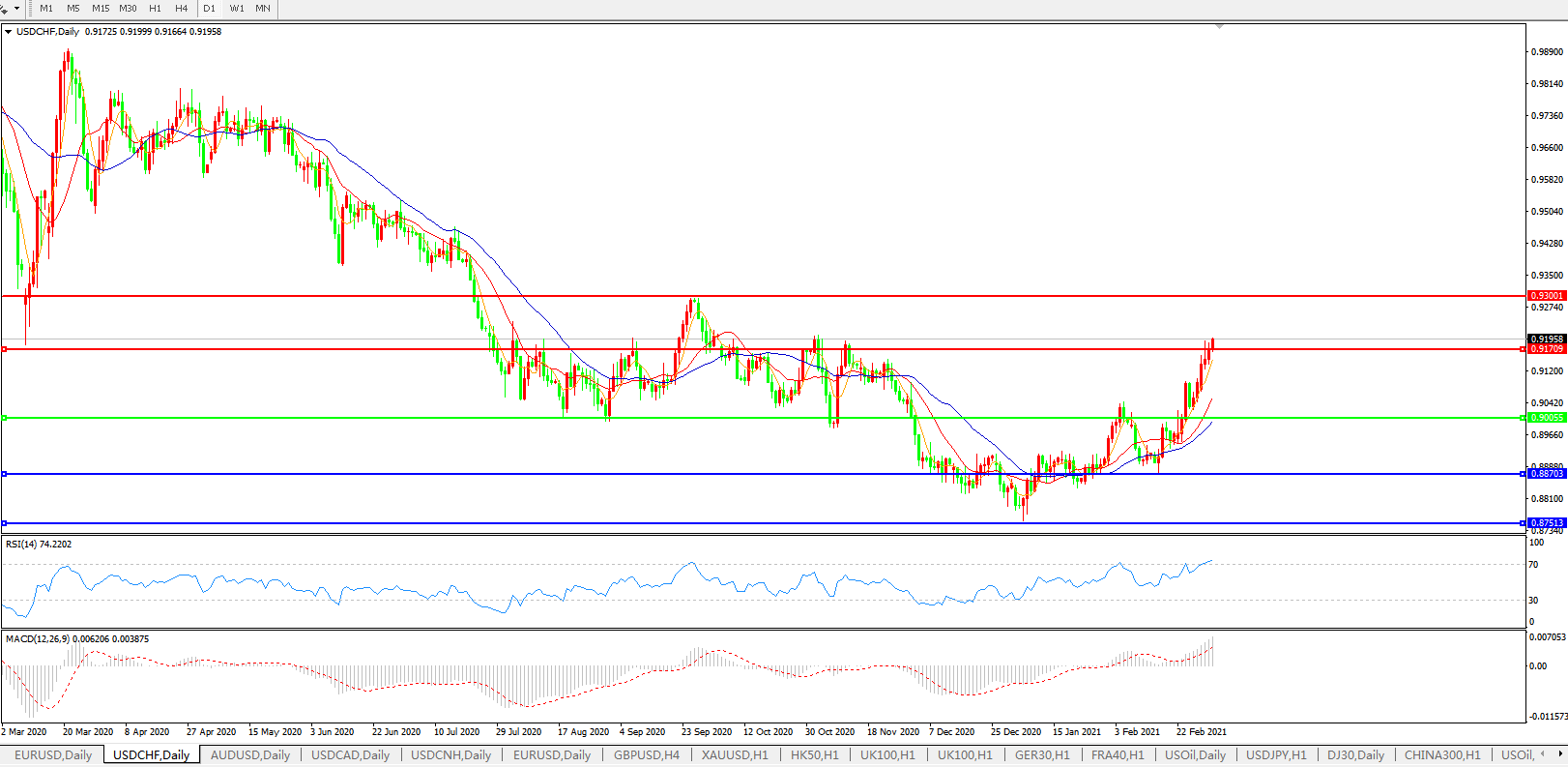Open the GBPUSD,H4 chart tab
The image size is (1568, 767).
click(646, 754)
